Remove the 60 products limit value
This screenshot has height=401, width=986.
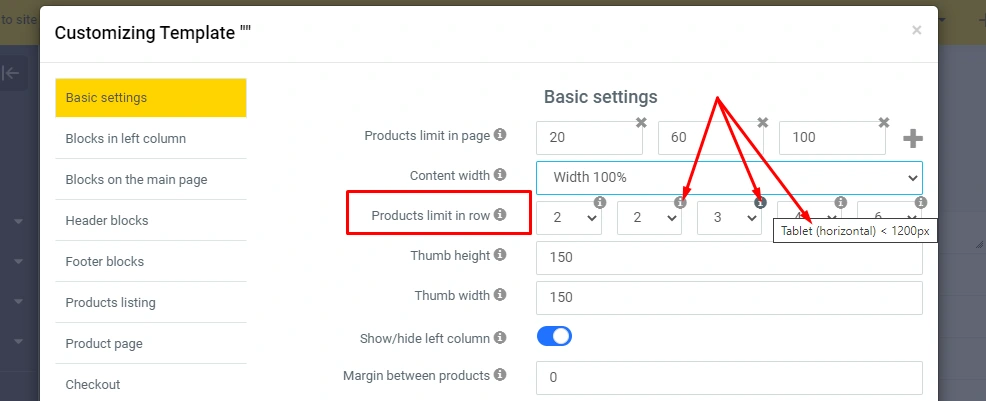click(763, 122)
